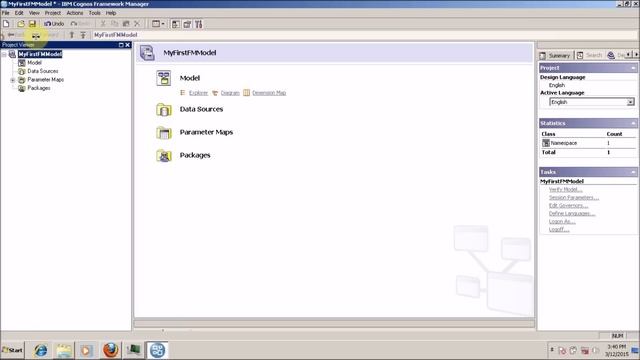Click the large Model icon in main pane

coord(164,78)
